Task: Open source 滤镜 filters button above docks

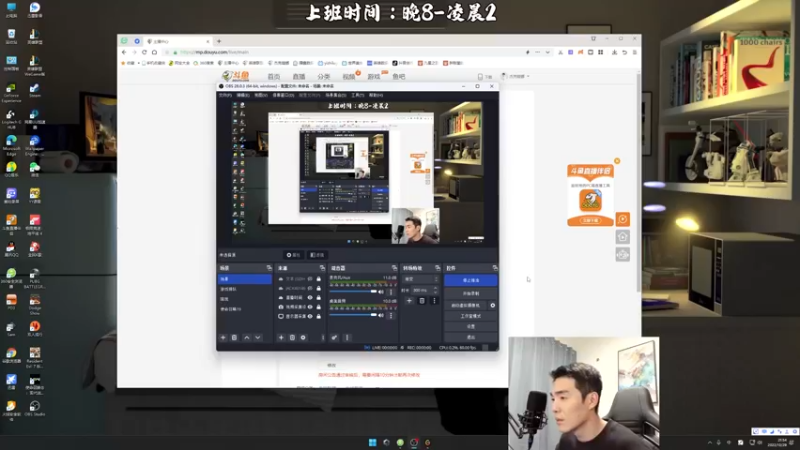Action: (x=317, y=255)
